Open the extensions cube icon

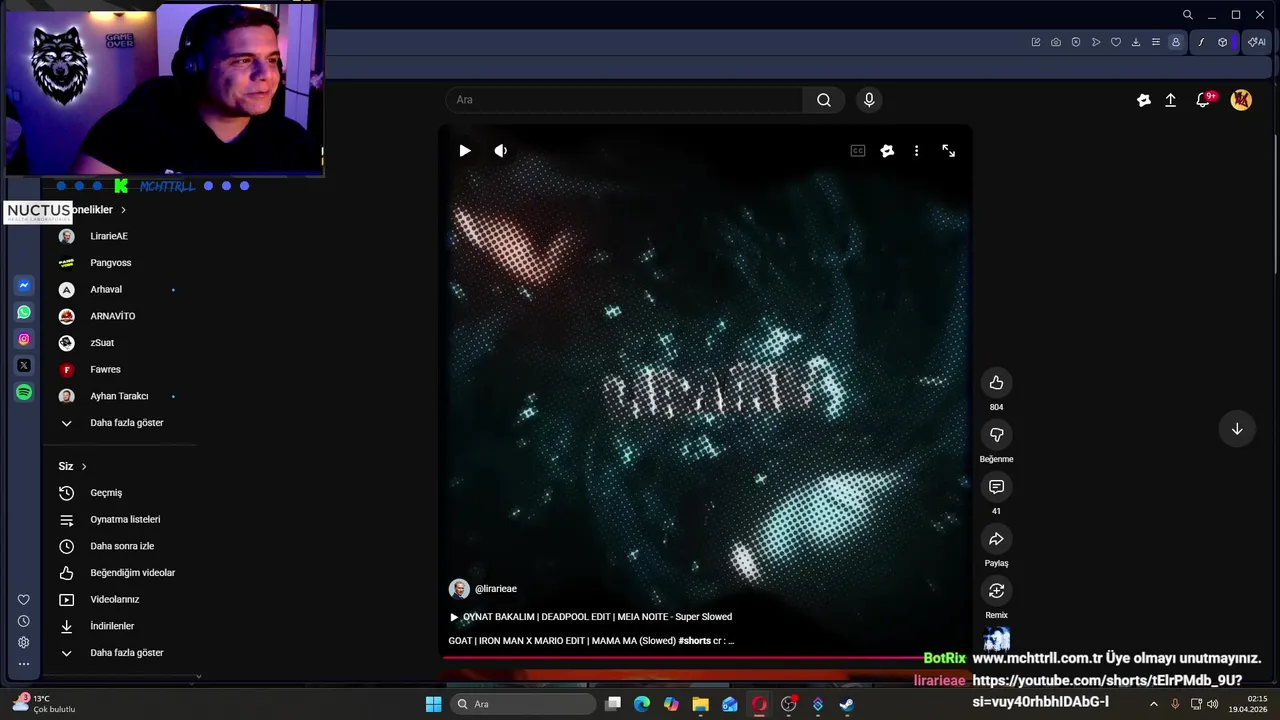point(1222,42)
